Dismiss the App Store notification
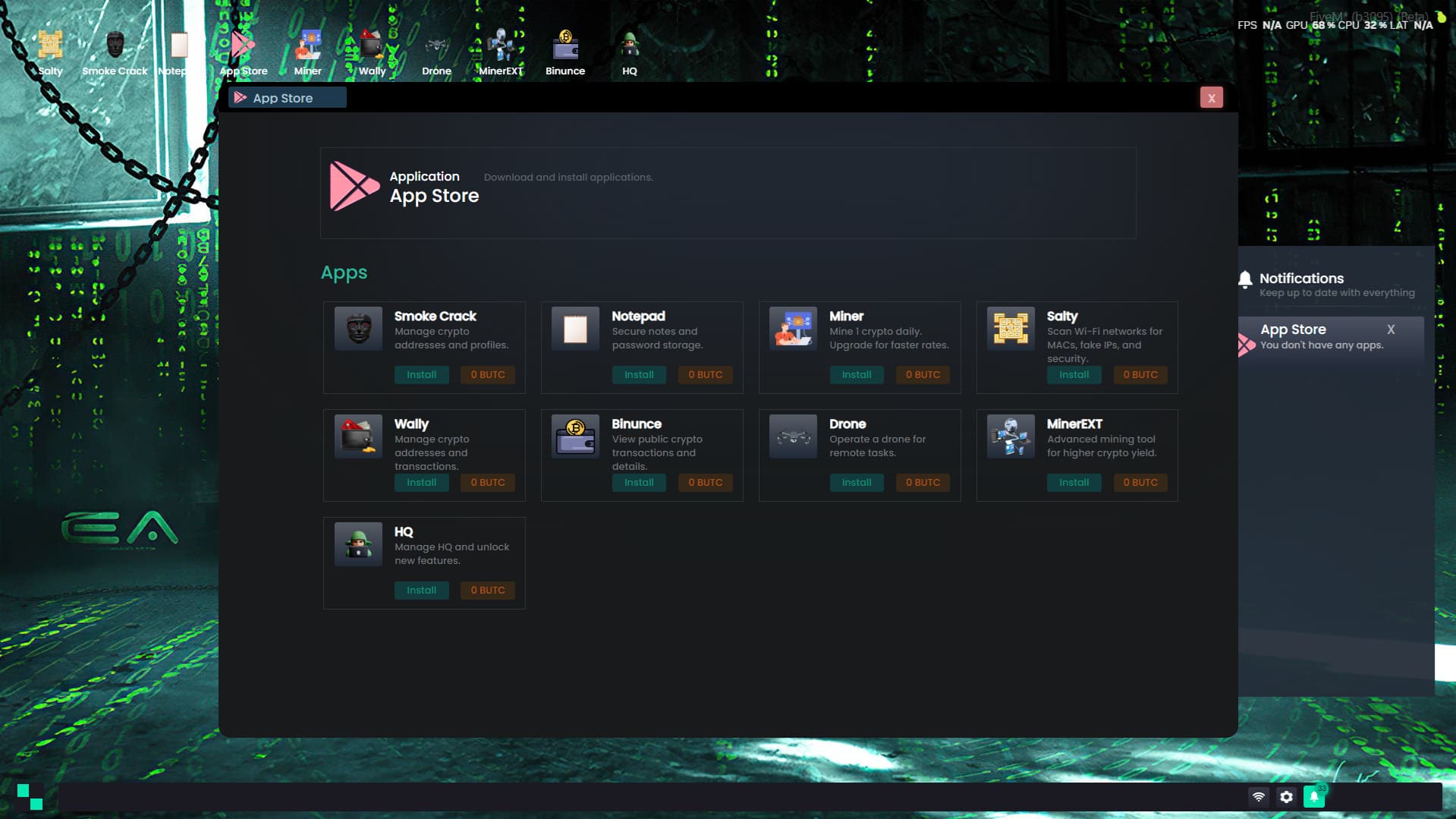This screenshot has height=819, width=1456. coord(1391,329)
